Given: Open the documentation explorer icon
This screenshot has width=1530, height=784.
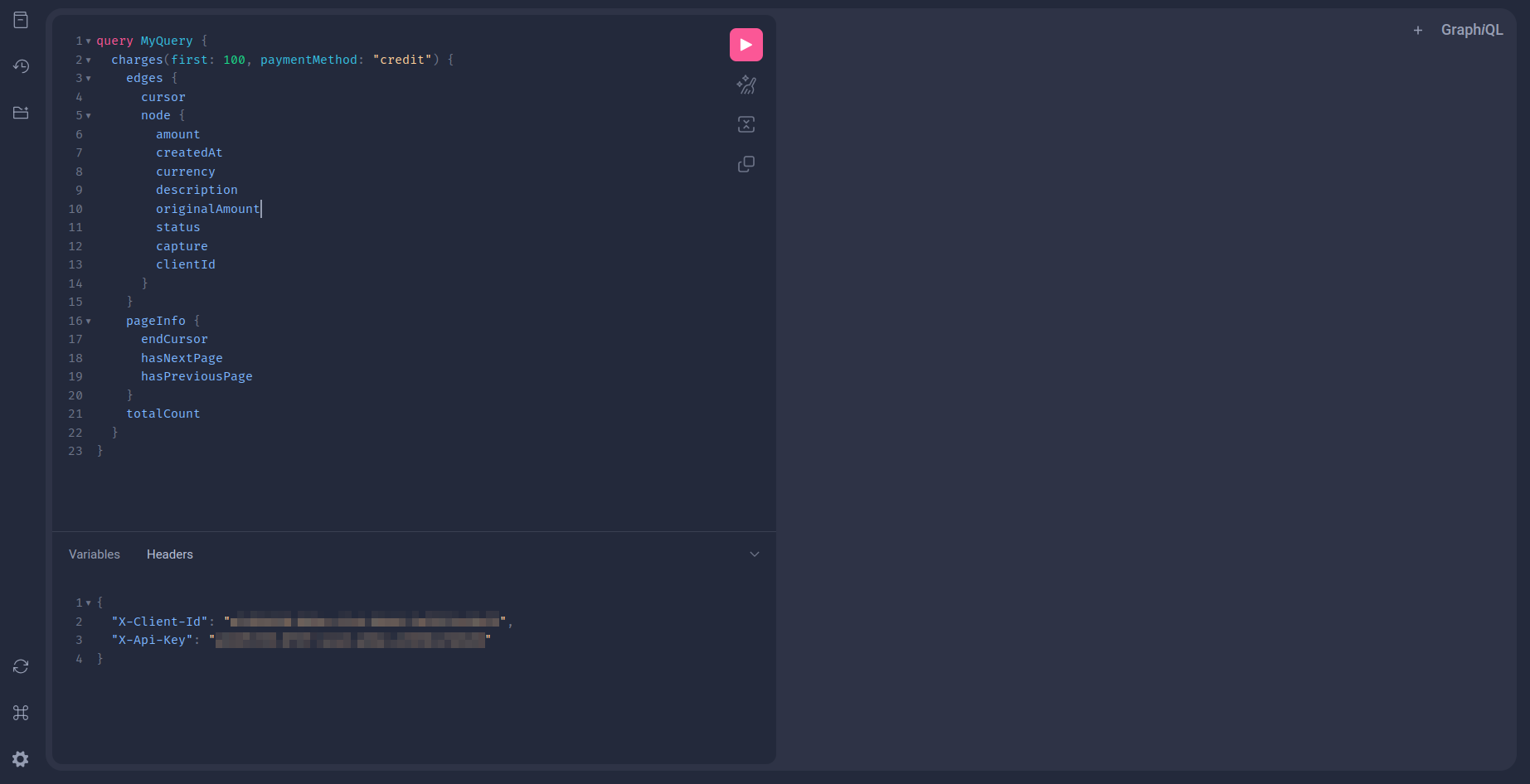Looking at the screenshot, I should 21,20.
